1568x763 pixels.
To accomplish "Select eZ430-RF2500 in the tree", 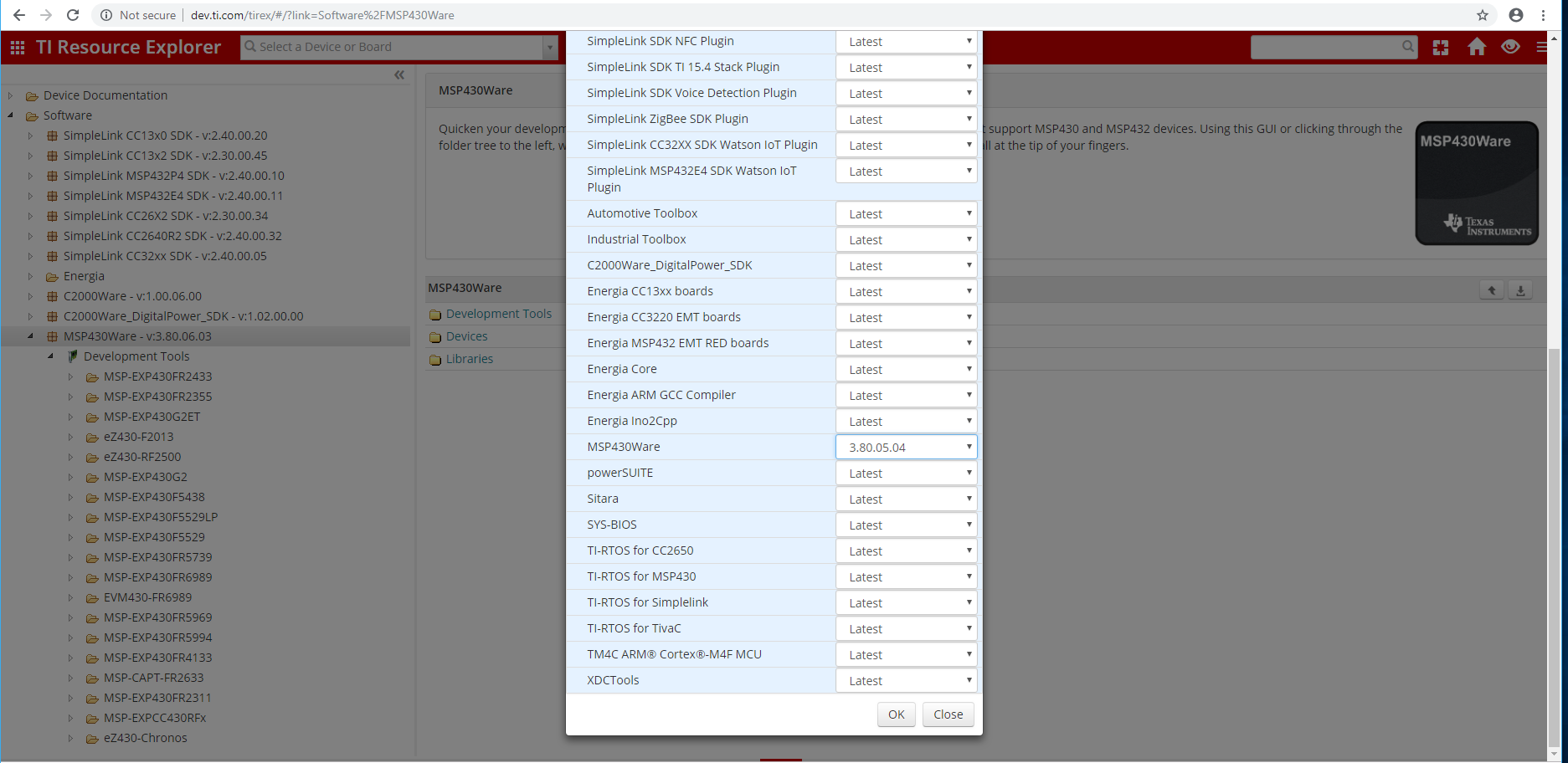I will pyautogui.click(x=142, y=457).
